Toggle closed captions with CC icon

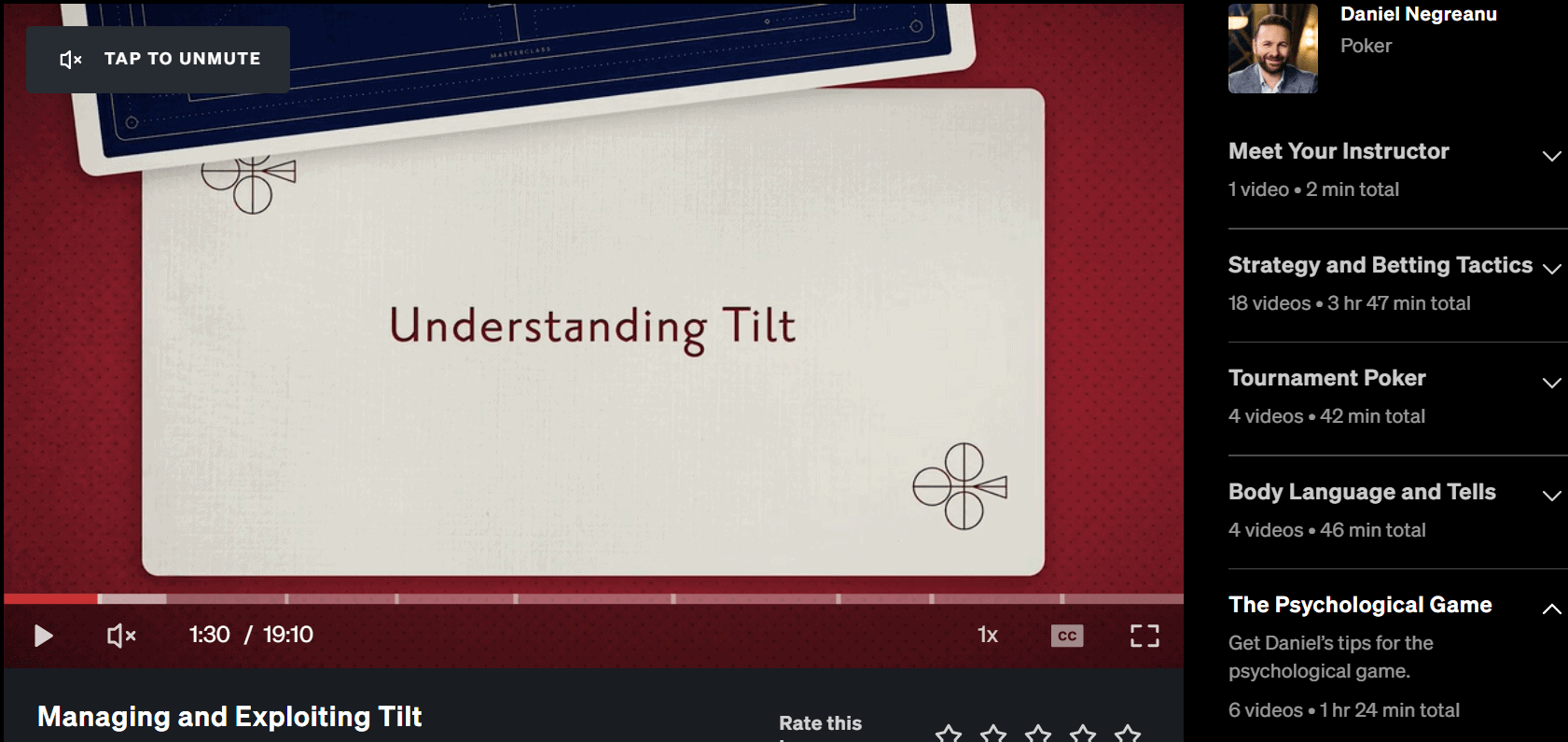click(1067, 636)
